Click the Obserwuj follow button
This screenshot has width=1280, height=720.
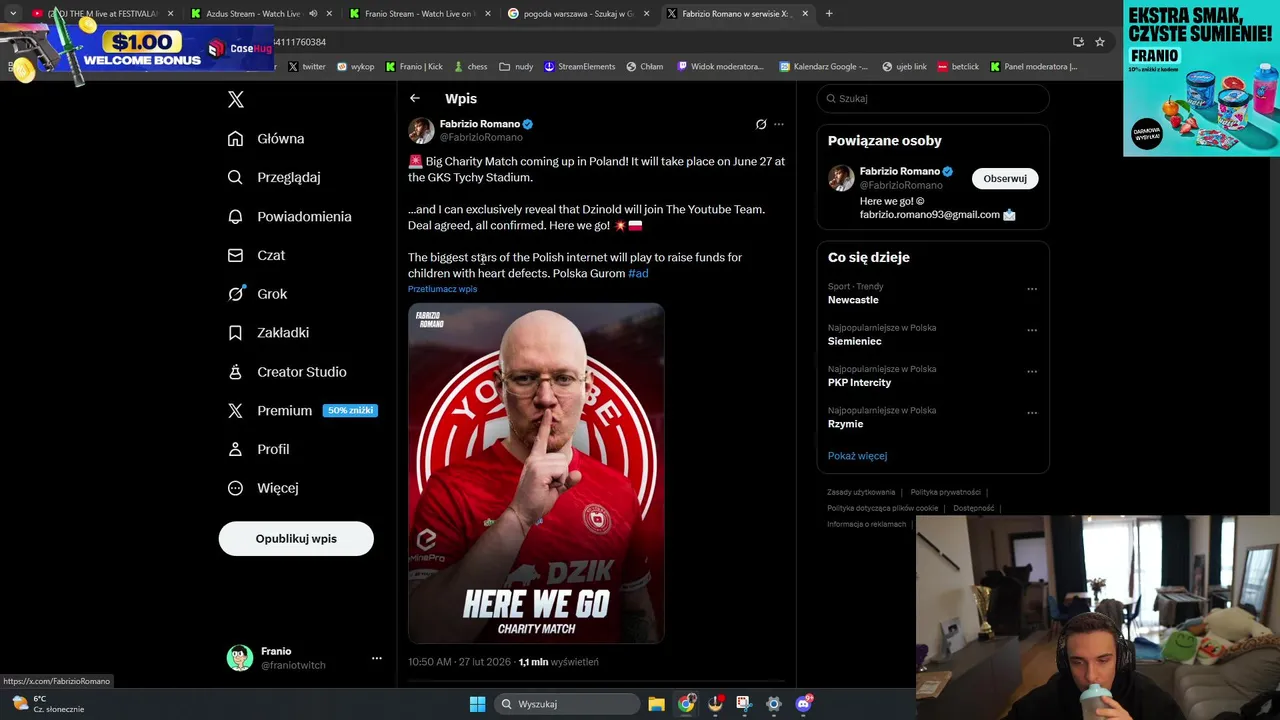pyautogui.click(x=1005, y=178)
